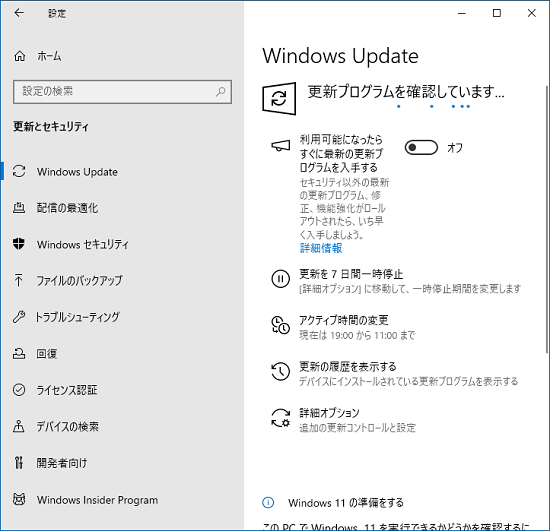Click the magnifier icon in search box
This screenshot has width=550, height=531.
point(220,92)
